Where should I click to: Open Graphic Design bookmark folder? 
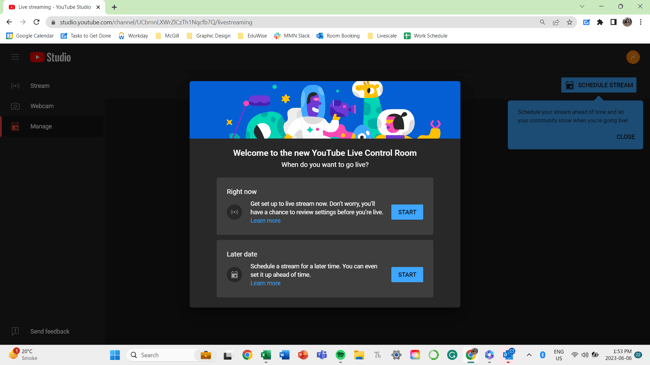click(209, 36)
